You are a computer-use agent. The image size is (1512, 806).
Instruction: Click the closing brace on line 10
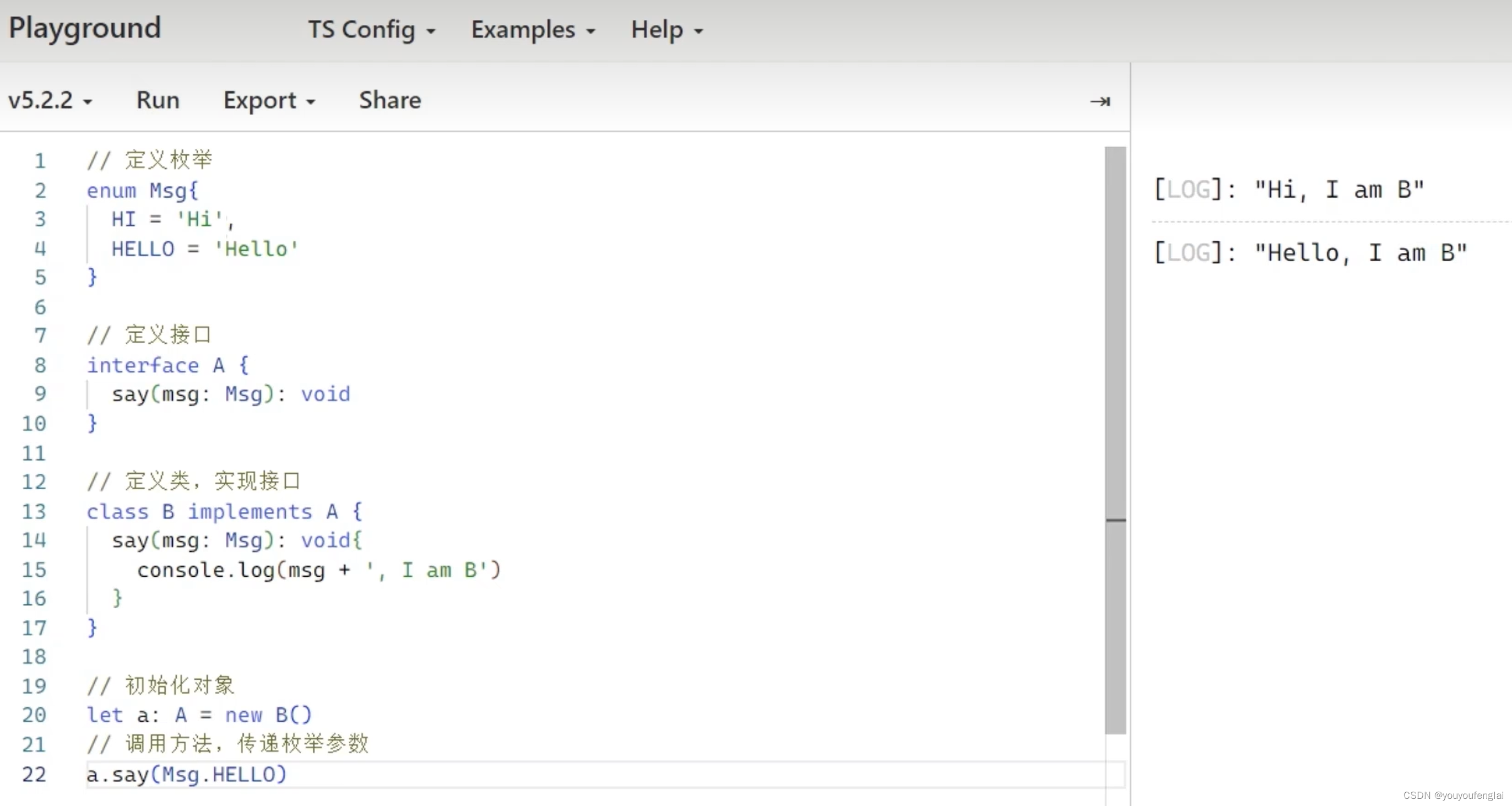(92, 423)
